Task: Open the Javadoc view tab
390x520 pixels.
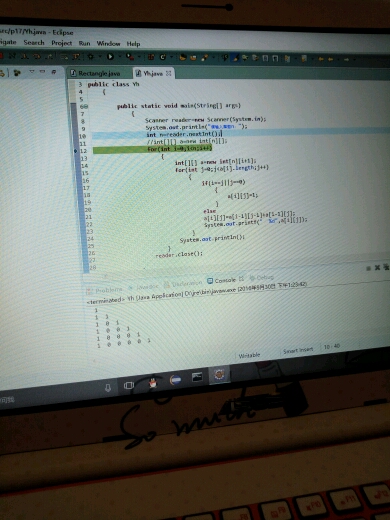Action: 144,287
